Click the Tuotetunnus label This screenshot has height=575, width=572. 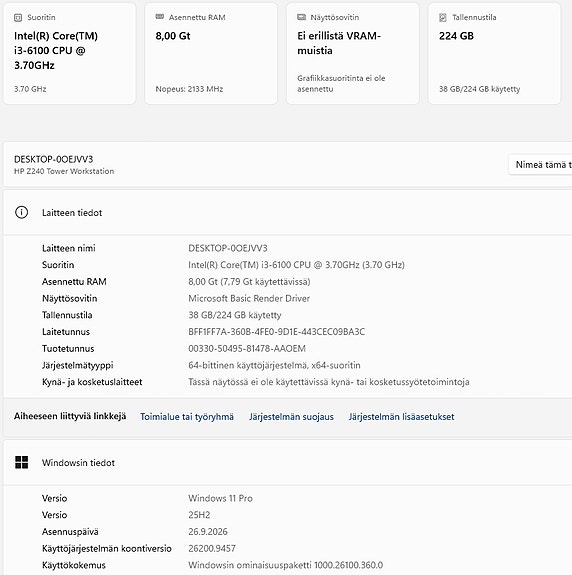click(68, 348)
